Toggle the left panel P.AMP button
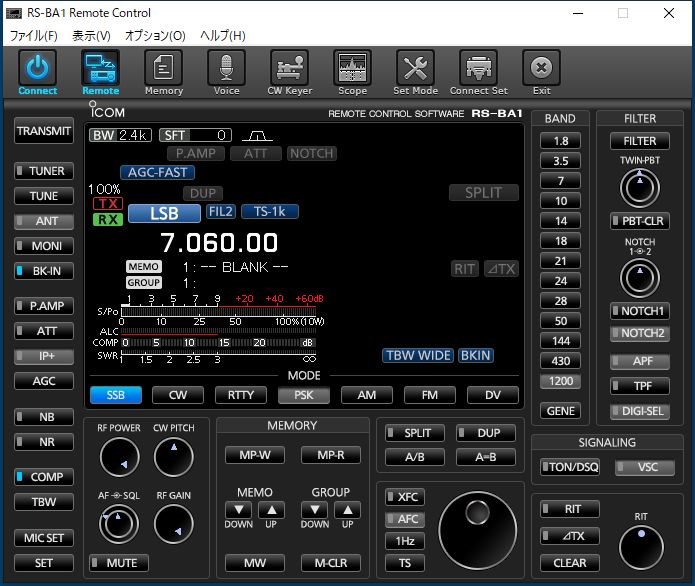 (x=44, y=306)
